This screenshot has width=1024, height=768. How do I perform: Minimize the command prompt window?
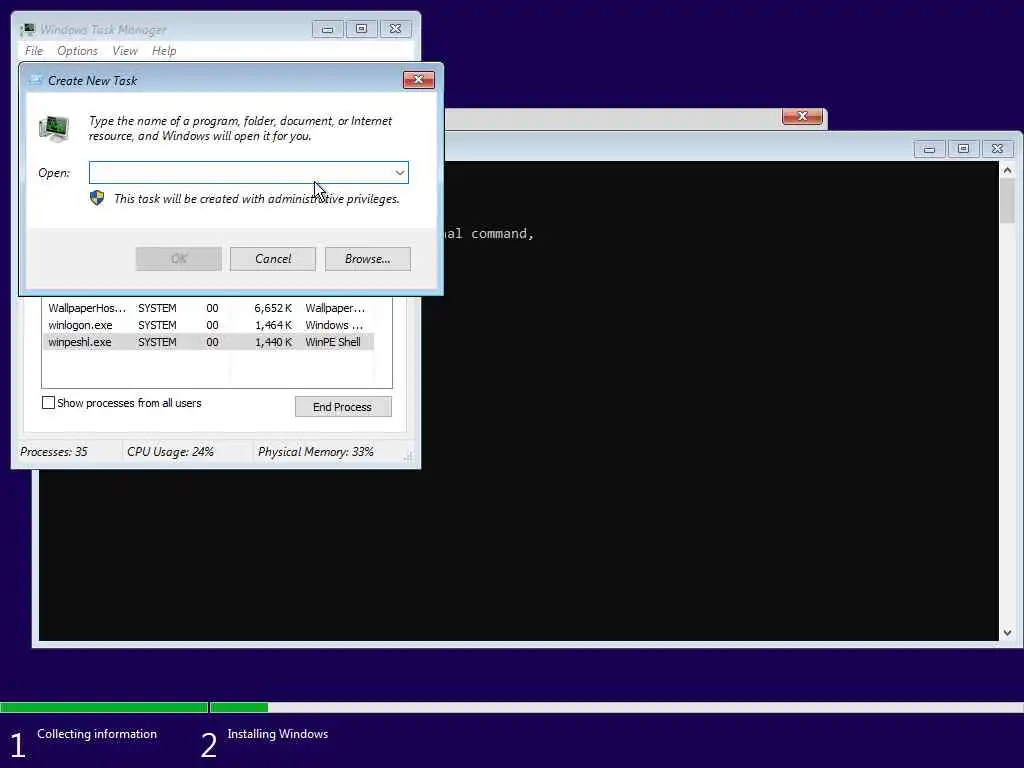pyautogui.click(x=929, y=149)
